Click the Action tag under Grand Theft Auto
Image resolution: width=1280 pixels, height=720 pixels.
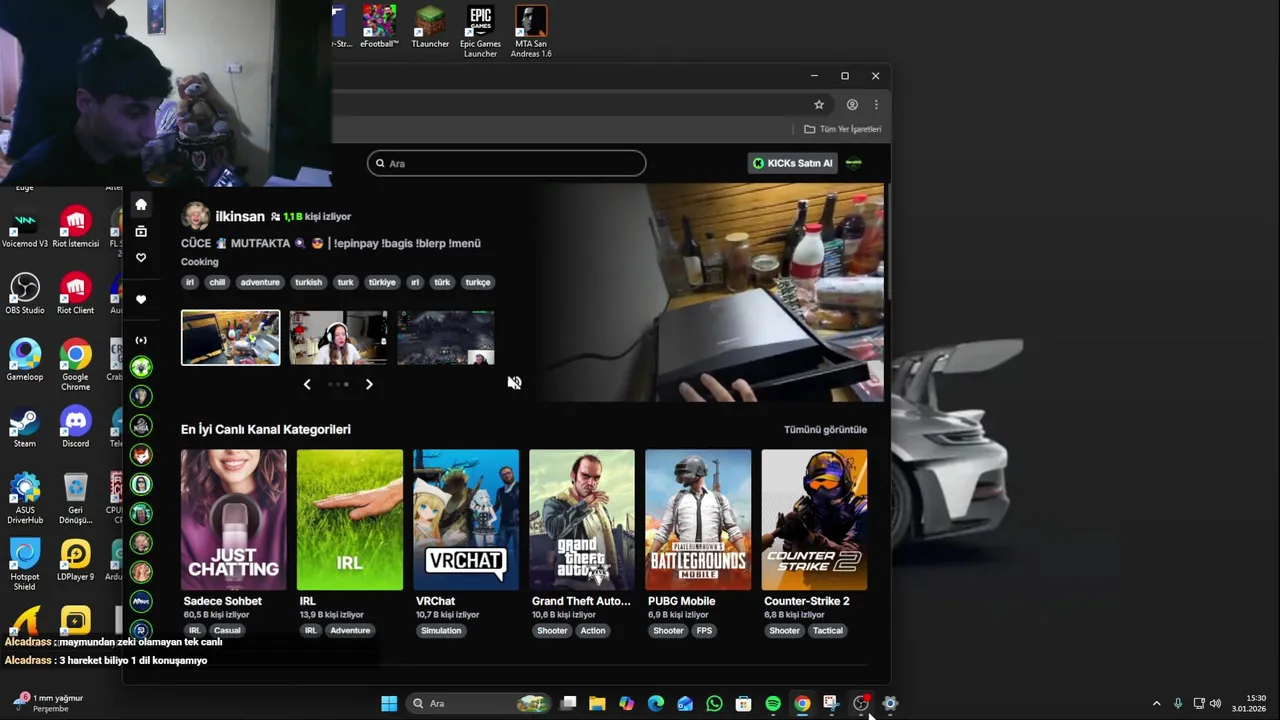pos(593,630)
